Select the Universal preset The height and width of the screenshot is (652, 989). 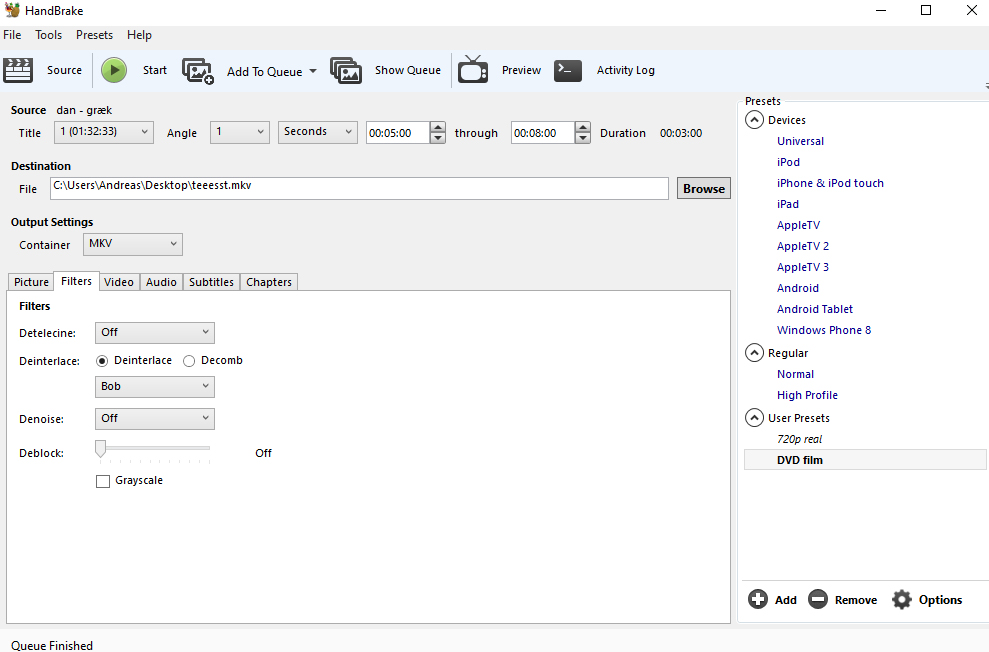point(800,141)
